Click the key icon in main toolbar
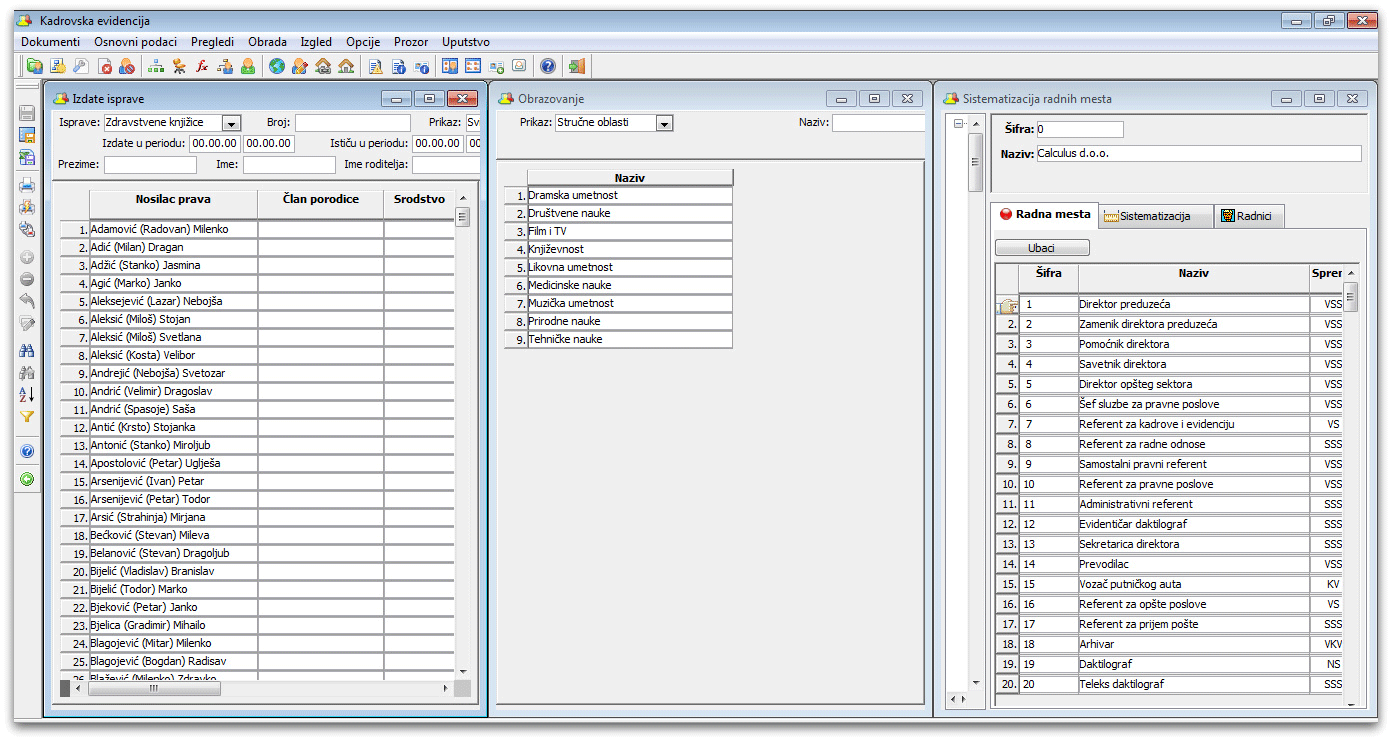Screen dimensions: 1392x741 [x=80, y=67]
